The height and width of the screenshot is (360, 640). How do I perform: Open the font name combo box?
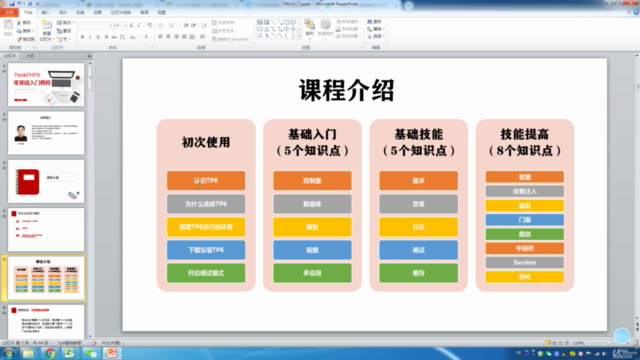pos(96,25)
